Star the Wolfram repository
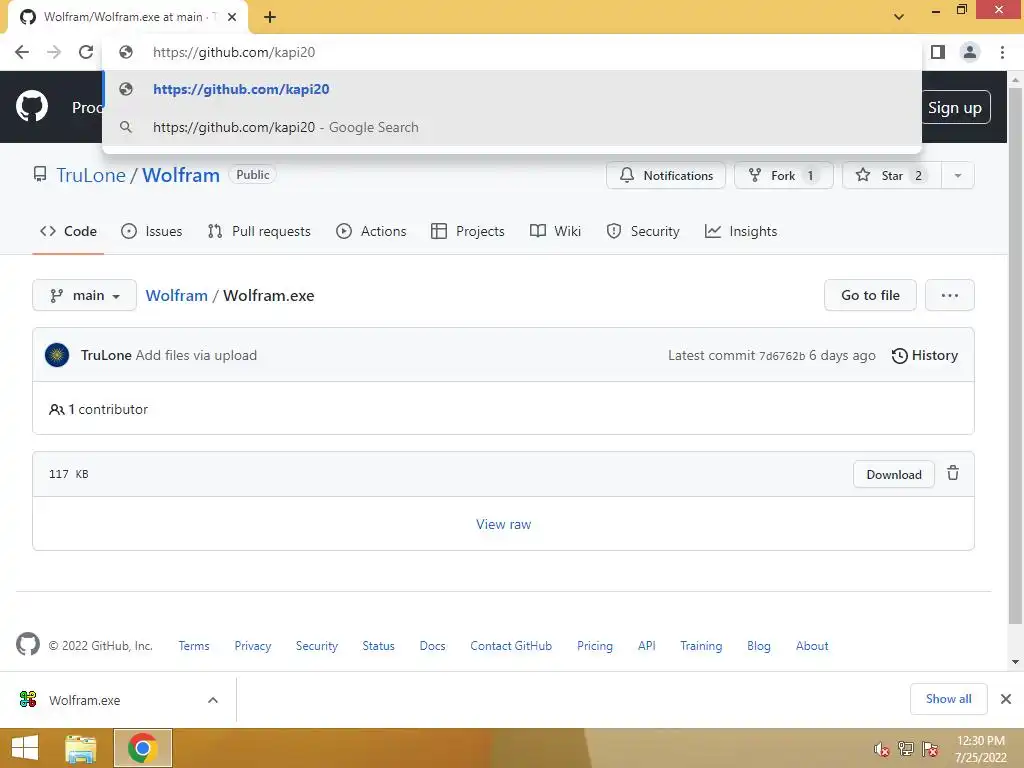This screenshot has width=1024, height=768. pos(891,176)
